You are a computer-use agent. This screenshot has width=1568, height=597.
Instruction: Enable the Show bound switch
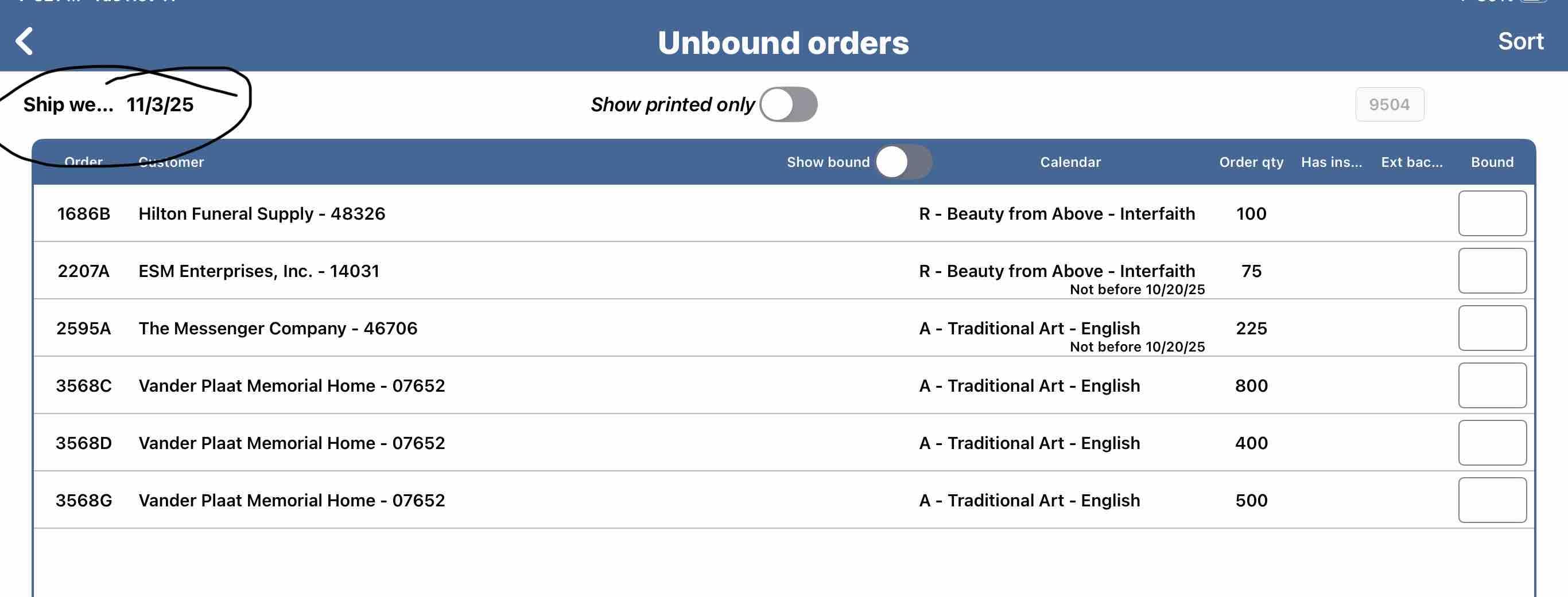click(x=903, y=162)
